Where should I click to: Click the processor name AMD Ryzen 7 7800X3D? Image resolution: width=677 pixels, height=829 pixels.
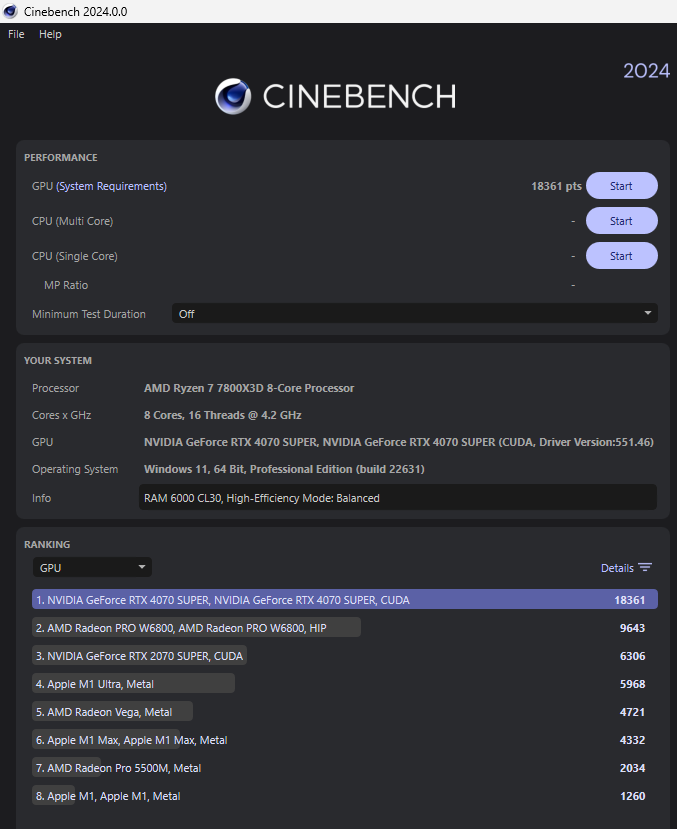coord(249,388)
